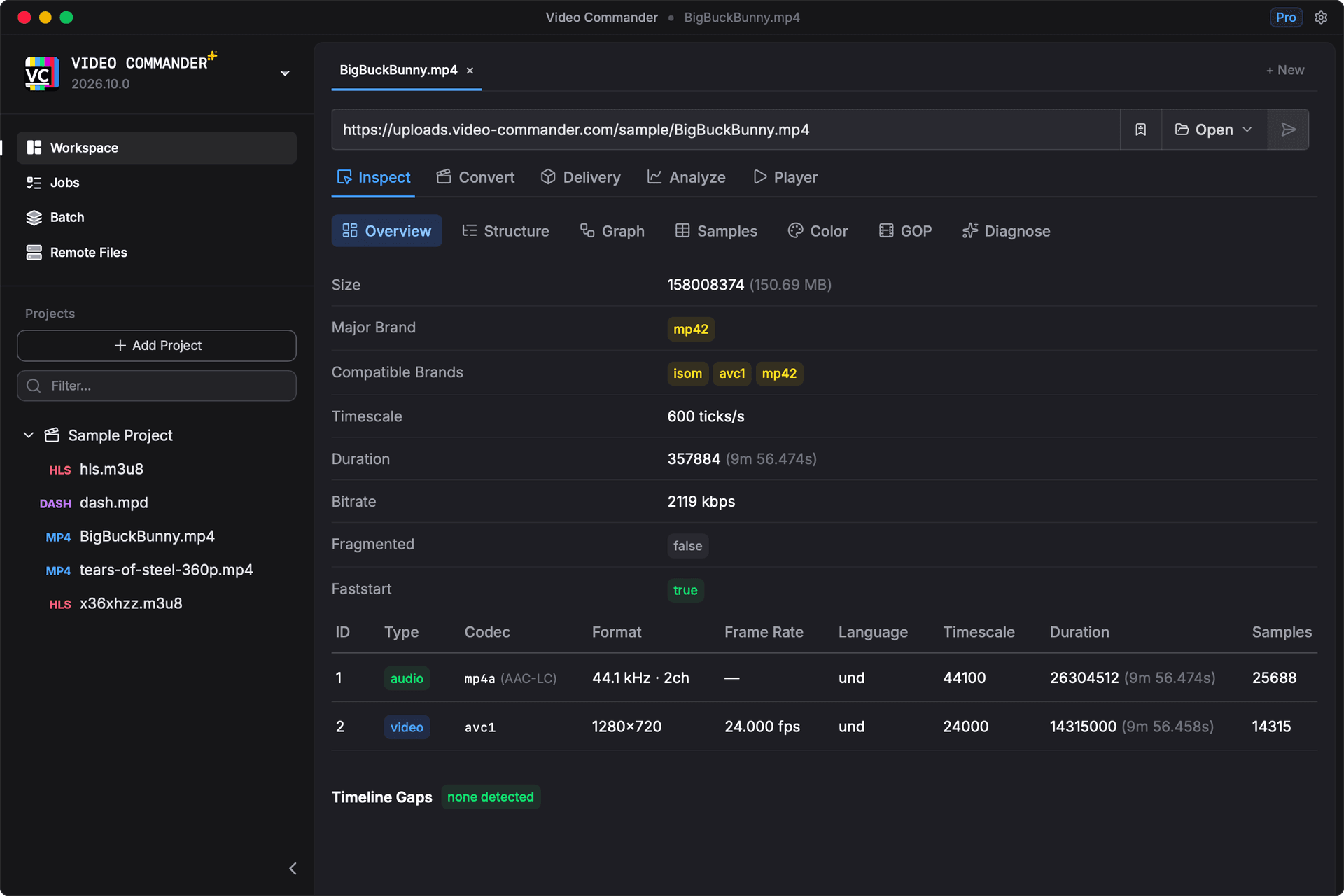Screen dimensions: 1344x896
Task: Click the Samples column header
Action: (x=1282, y=632)
